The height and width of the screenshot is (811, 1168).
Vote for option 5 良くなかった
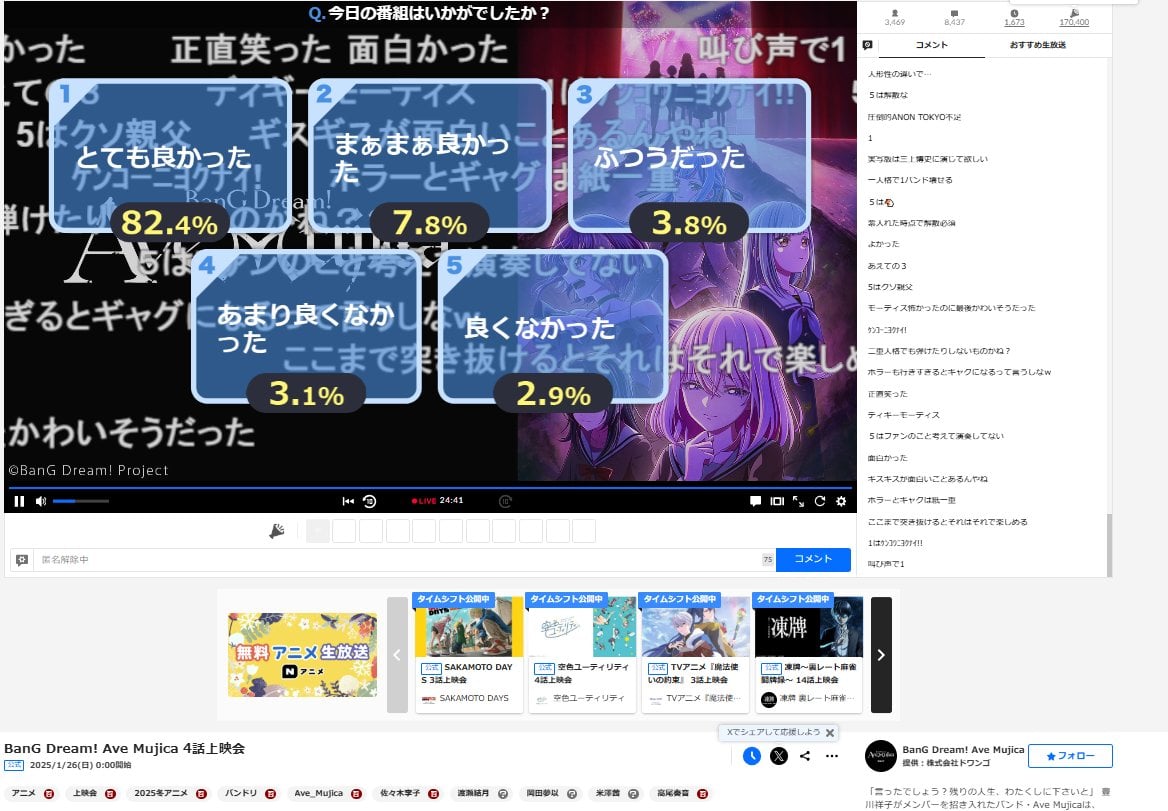point(553,326)
